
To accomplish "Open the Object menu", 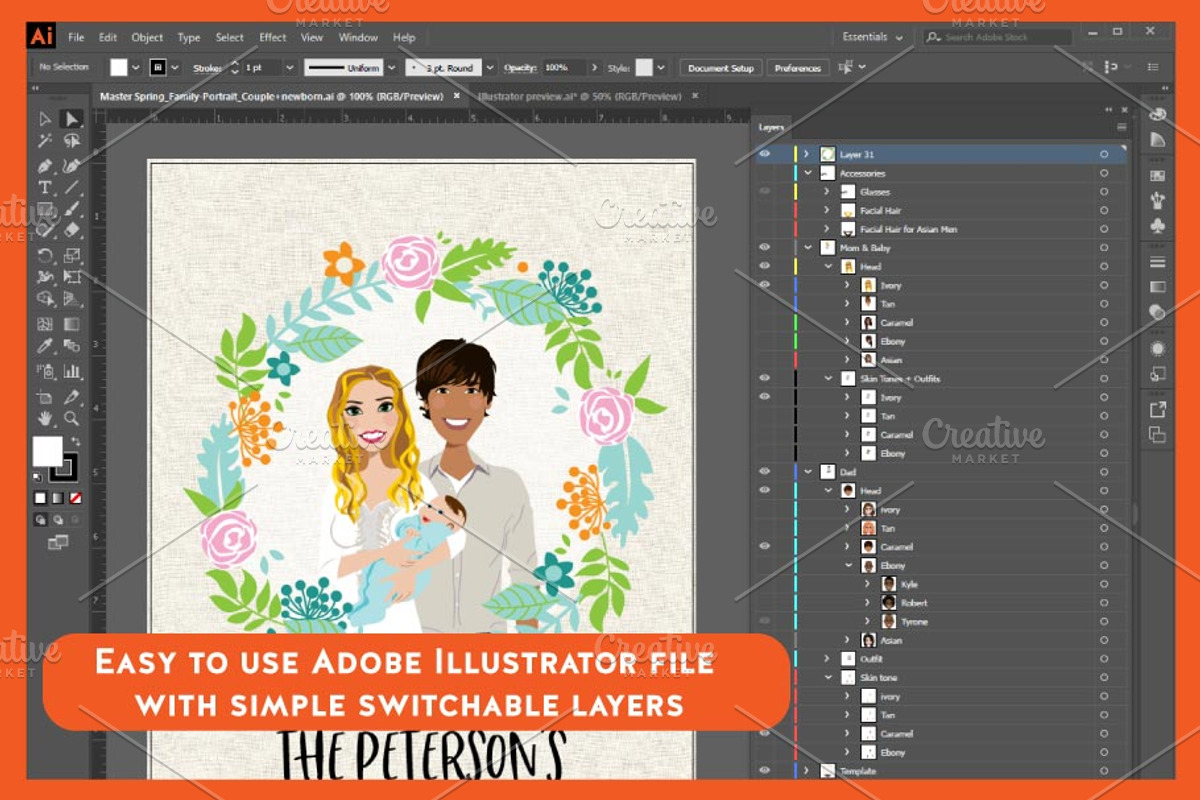I will click(x=147, y=37).
